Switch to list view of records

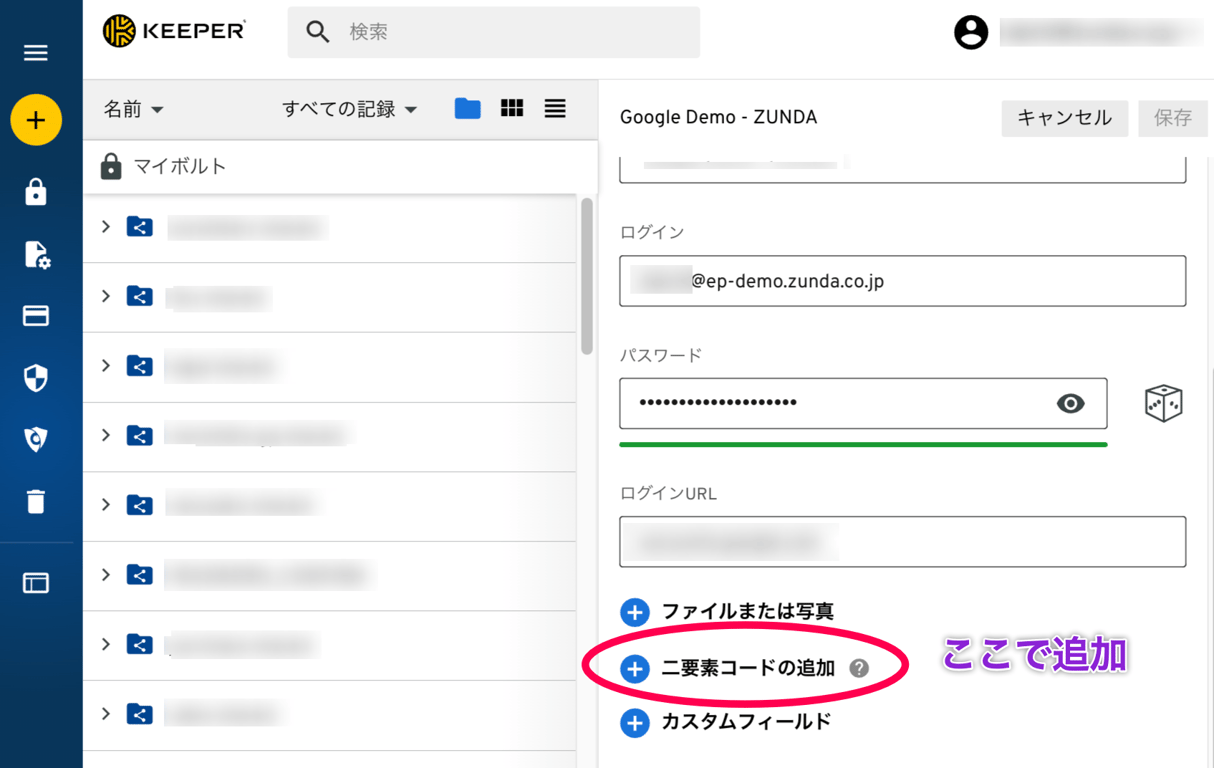click(x=555, y=108)
